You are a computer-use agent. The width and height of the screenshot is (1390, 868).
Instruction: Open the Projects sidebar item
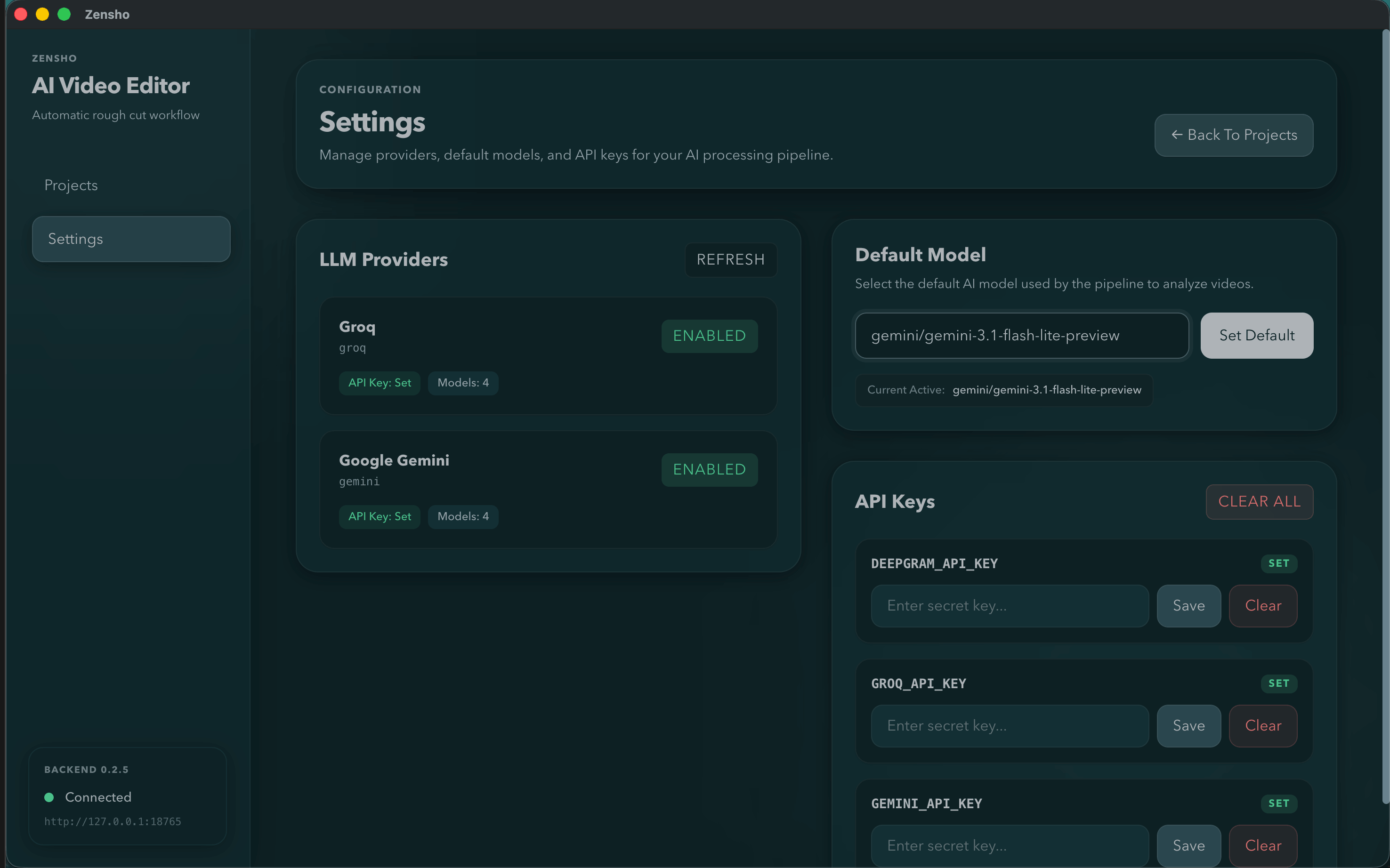pyautogui.click(x=131, y=185)
